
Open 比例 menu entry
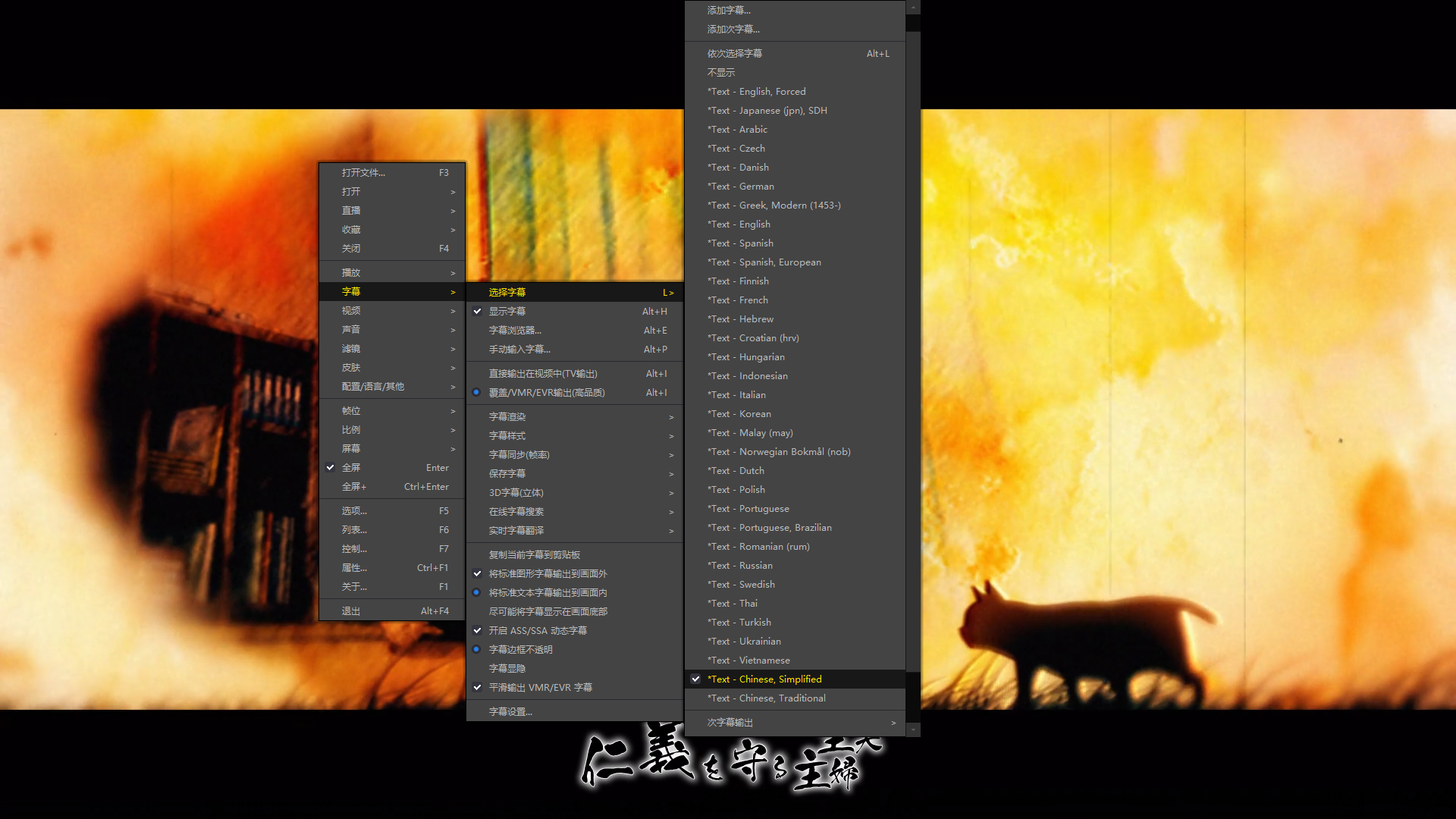pyautogui.click(x=392, y=430)
